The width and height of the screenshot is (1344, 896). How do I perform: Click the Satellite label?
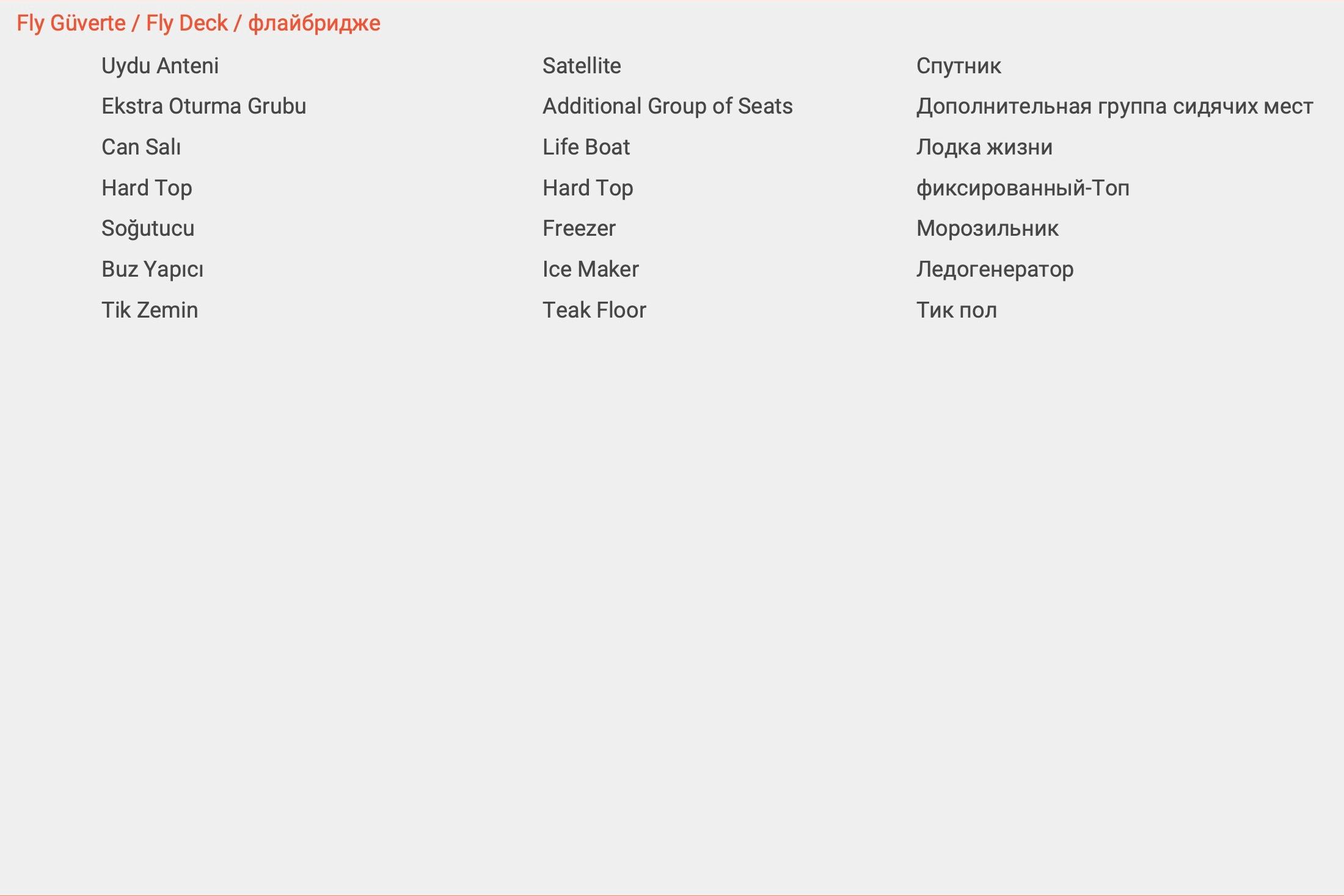pyautogui.click(x=582, y=65)
